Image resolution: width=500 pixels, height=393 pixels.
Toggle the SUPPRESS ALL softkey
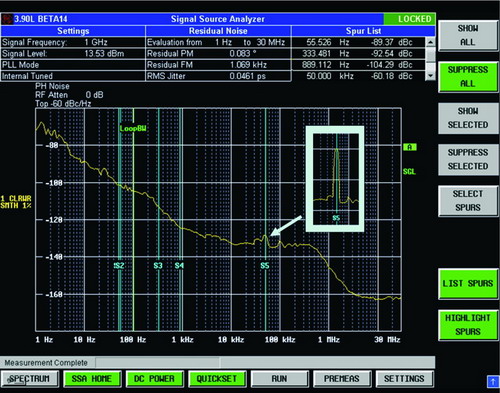(x=468, y=77)
